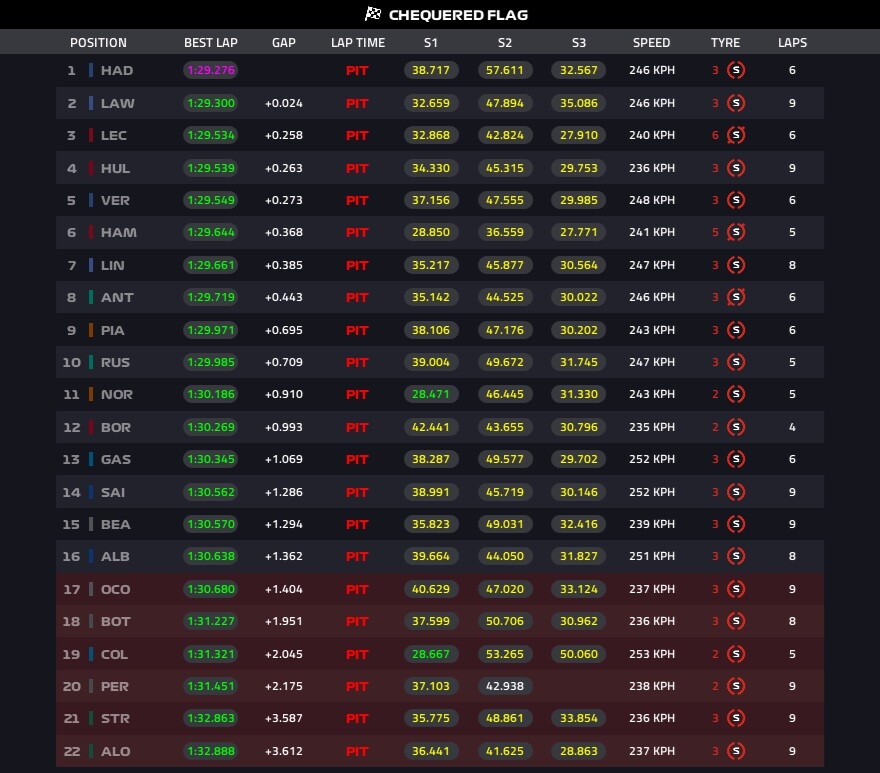
Task: Click the GAP column header
Action: (x=283, y=43)
